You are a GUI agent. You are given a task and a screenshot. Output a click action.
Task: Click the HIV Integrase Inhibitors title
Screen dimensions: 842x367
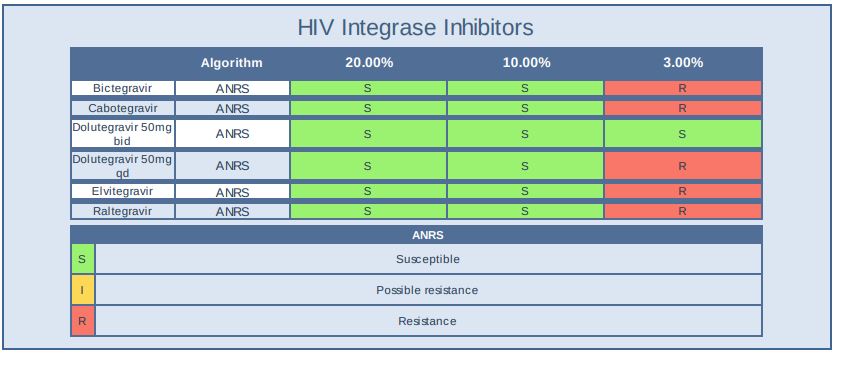[x=416, y=27]
